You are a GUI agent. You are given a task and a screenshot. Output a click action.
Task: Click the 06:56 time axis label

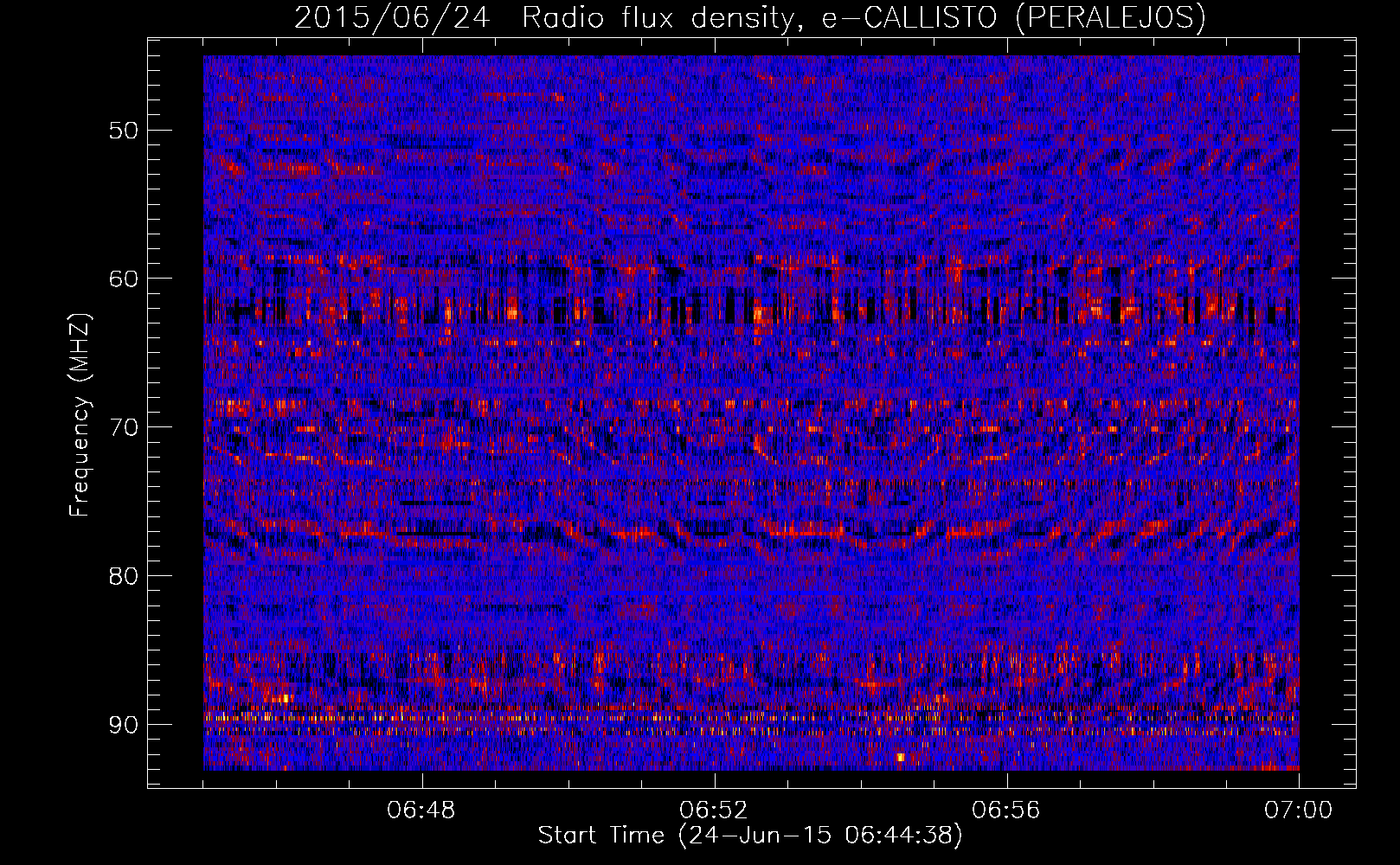1006,811
